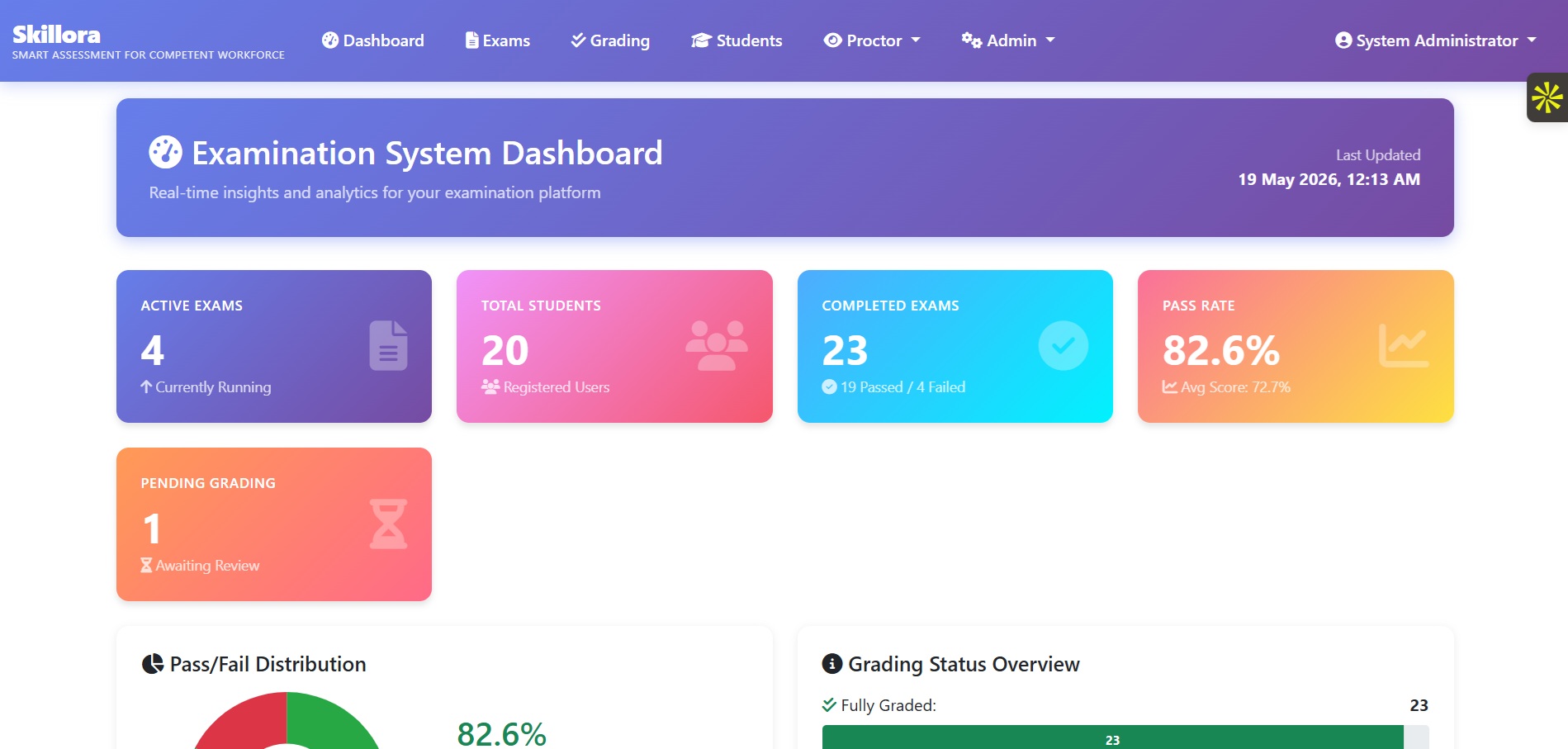Click the Skillora logo
Screen dimensions: 1568x749
coord(56,35)
